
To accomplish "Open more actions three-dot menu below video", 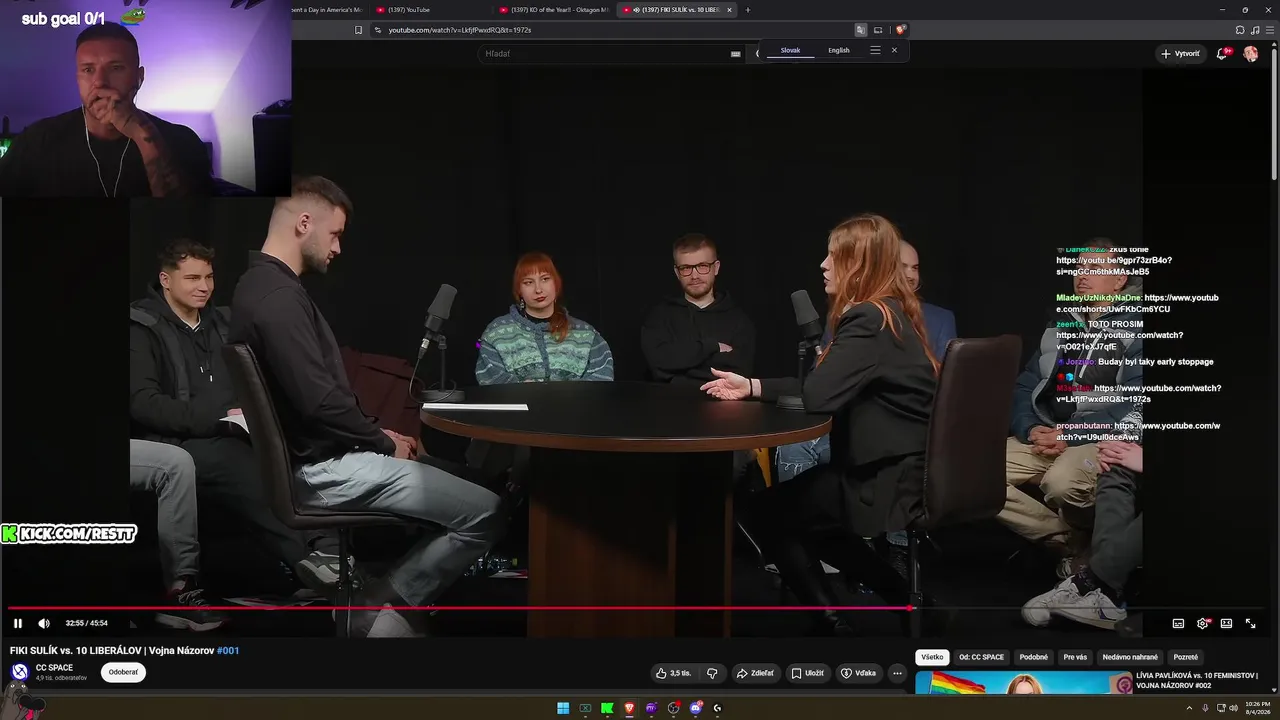I will click(x=897, y=673).
